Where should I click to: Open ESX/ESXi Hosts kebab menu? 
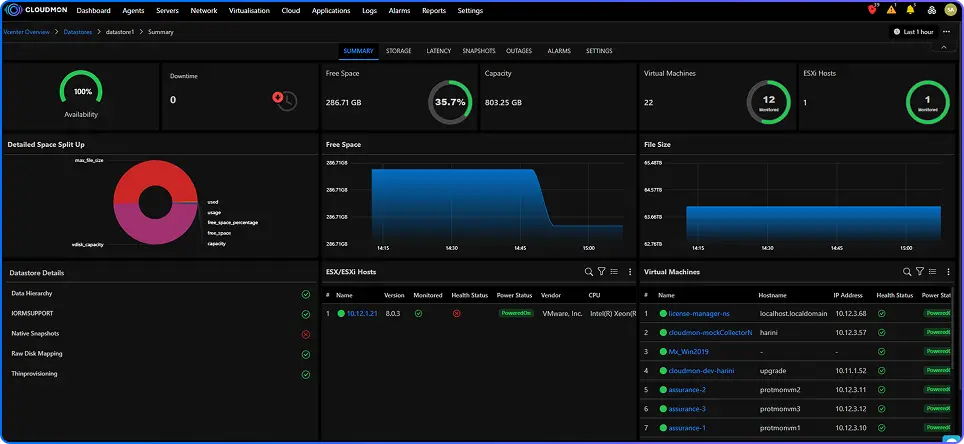tap(630, 271)
